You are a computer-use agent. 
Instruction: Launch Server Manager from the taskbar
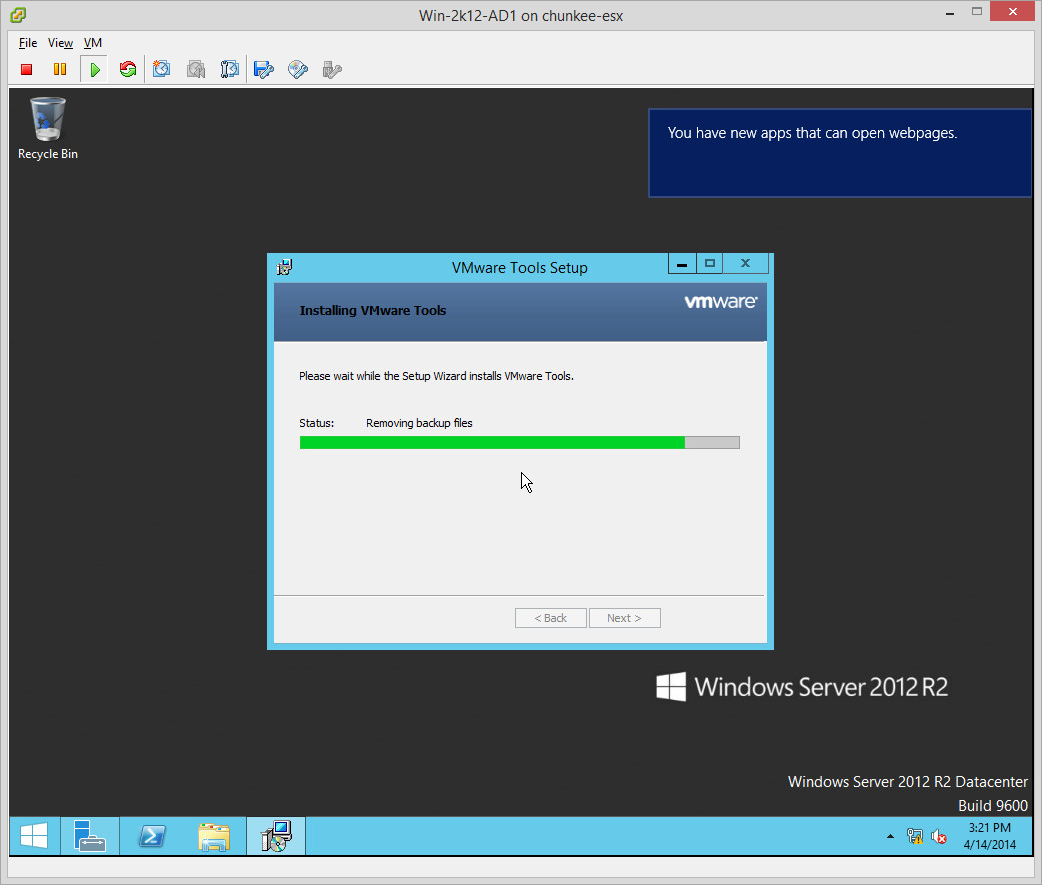tap(89, 836)
